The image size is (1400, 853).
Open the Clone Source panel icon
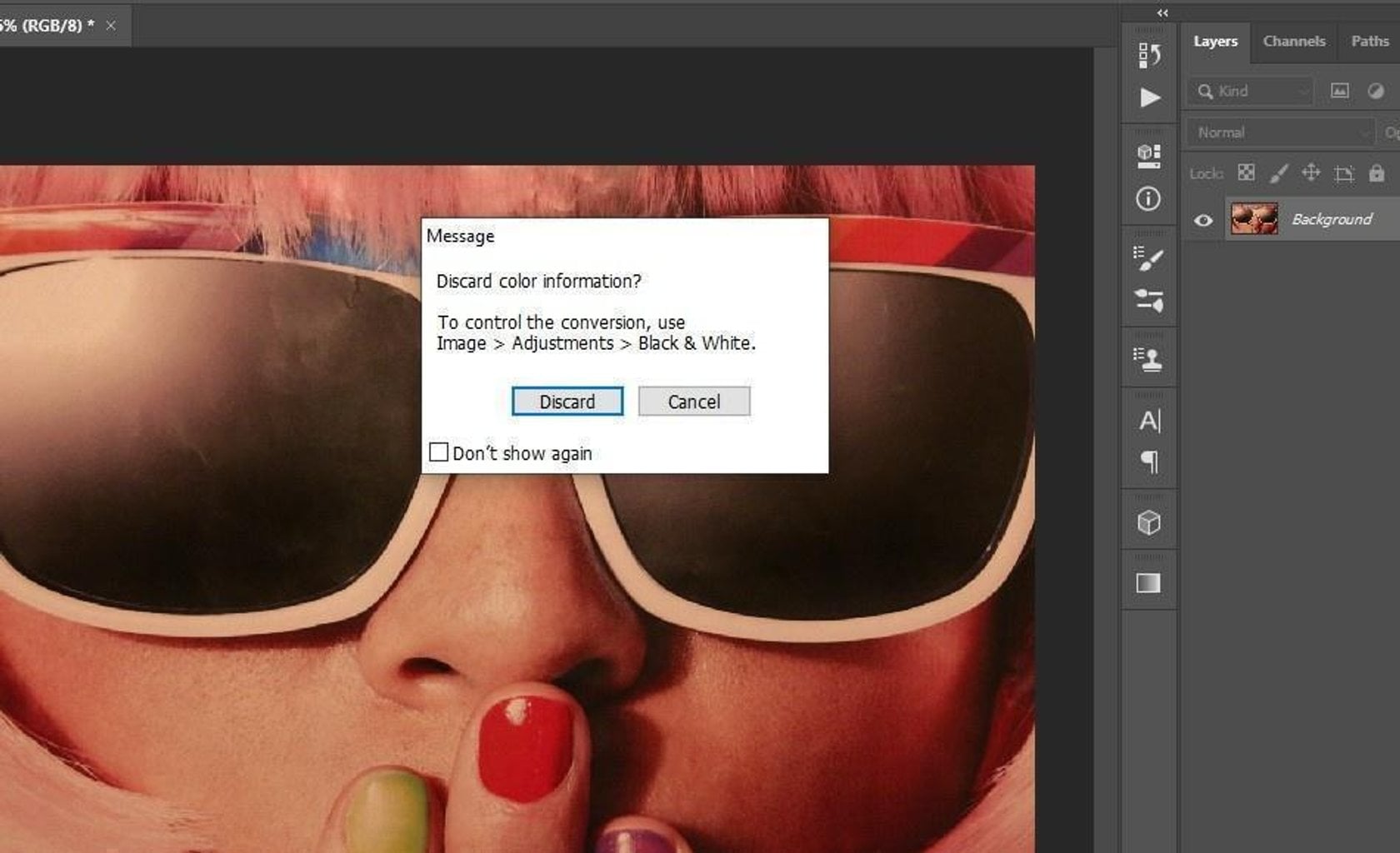1149,358
